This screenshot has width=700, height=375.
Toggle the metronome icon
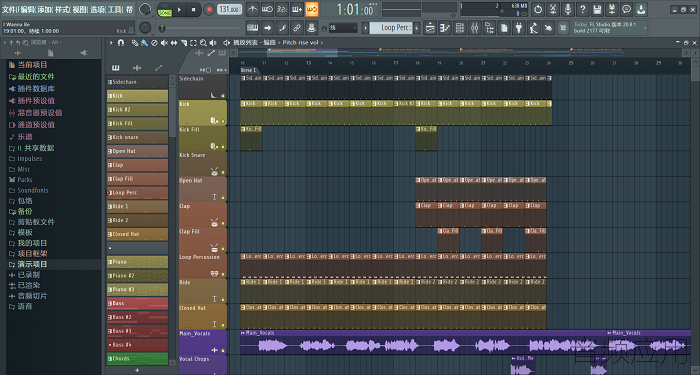pyautogui.click(x=252, y=9)
